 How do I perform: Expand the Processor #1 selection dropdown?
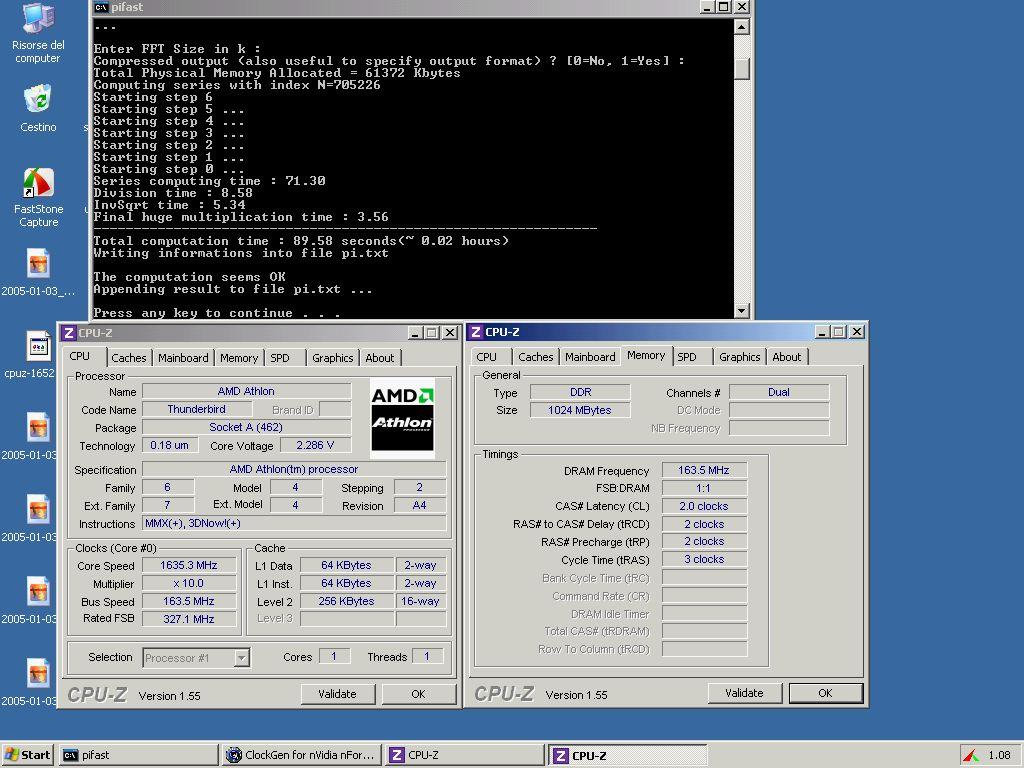point(242,658)
